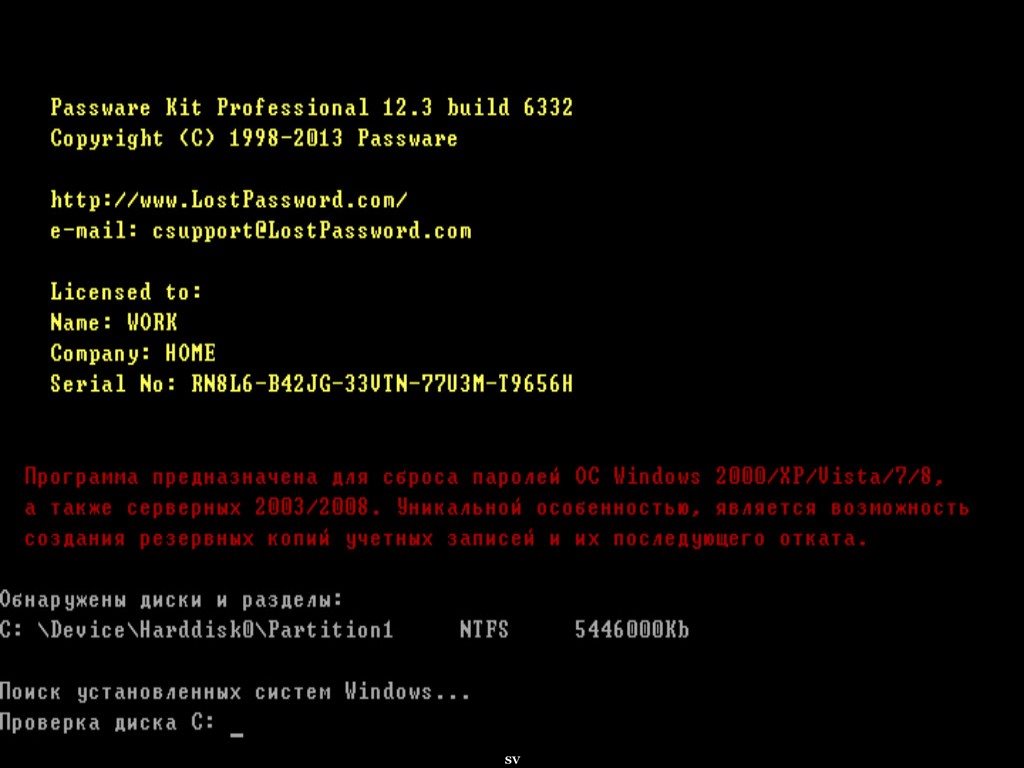The width and height of the screenshot is (1024, 768).
Task: Click the third red description line
Action: [446, 539]
